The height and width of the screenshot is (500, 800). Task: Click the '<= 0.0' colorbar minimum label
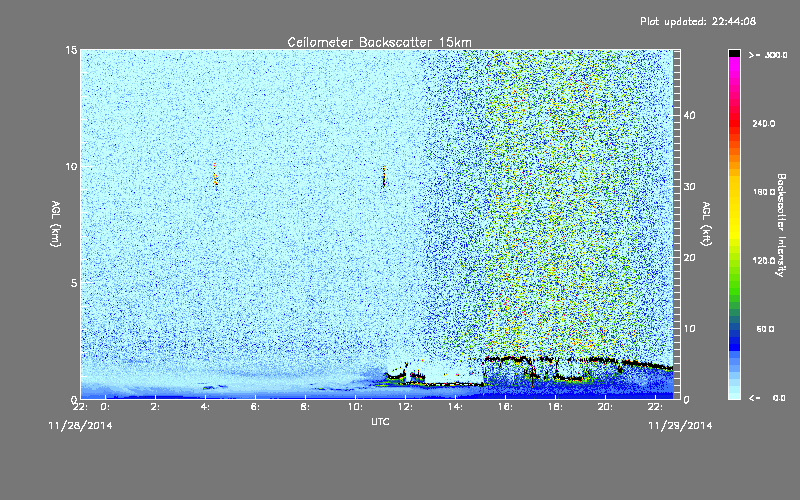click(x=768, y=398)
